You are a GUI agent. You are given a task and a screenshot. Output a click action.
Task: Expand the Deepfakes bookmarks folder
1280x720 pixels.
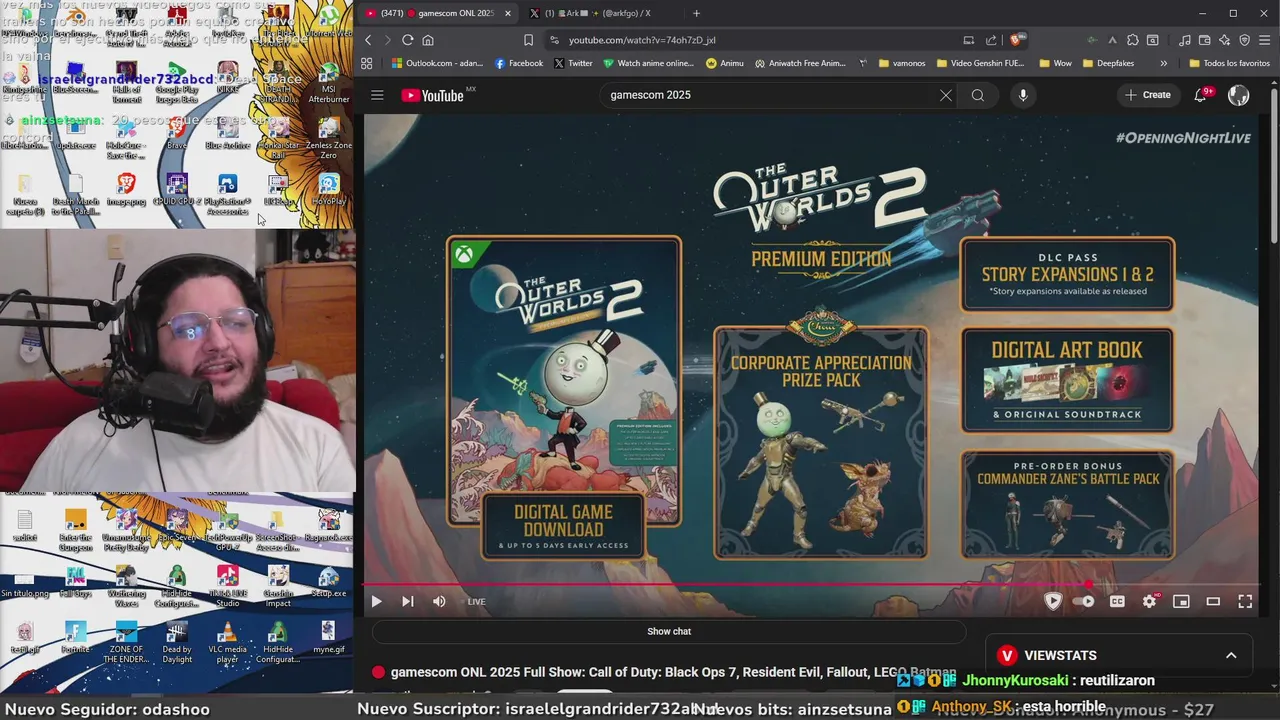1108,63
